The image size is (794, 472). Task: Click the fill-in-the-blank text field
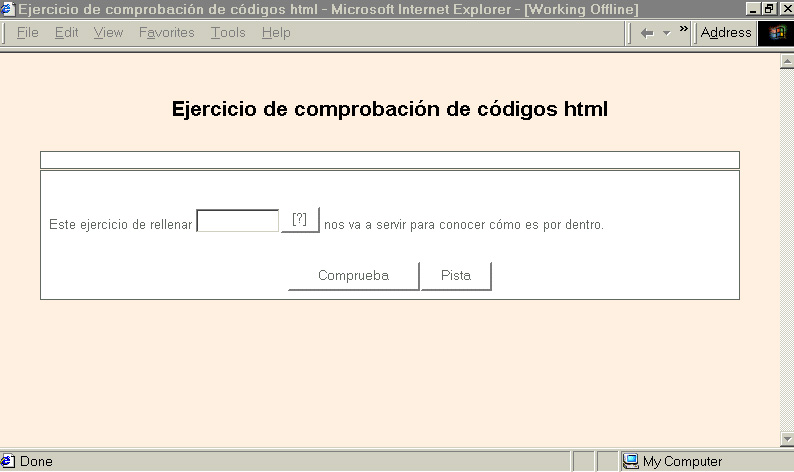point(238,221)
